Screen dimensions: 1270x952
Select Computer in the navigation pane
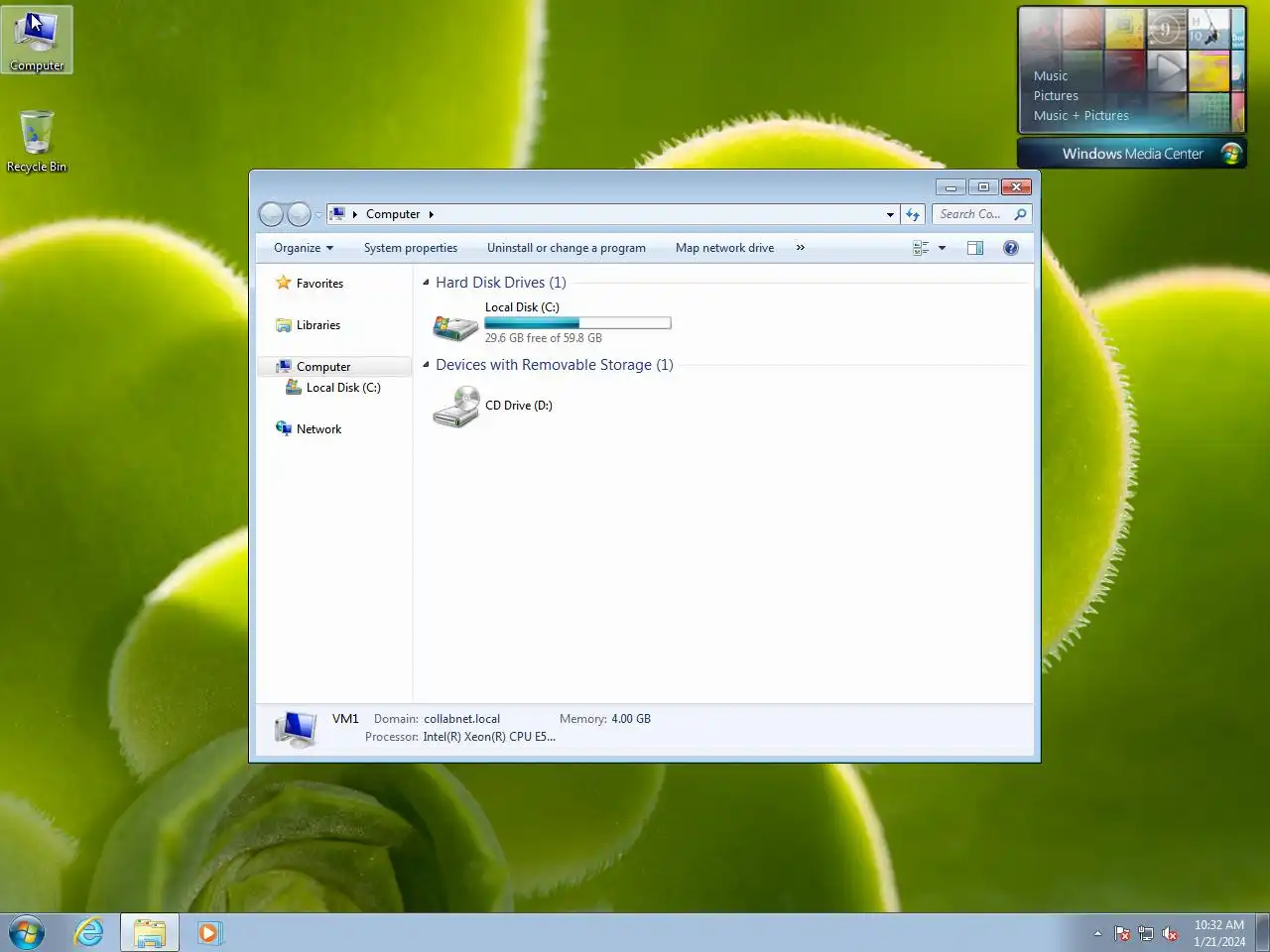pyautogui.click(x=323, y=367)
